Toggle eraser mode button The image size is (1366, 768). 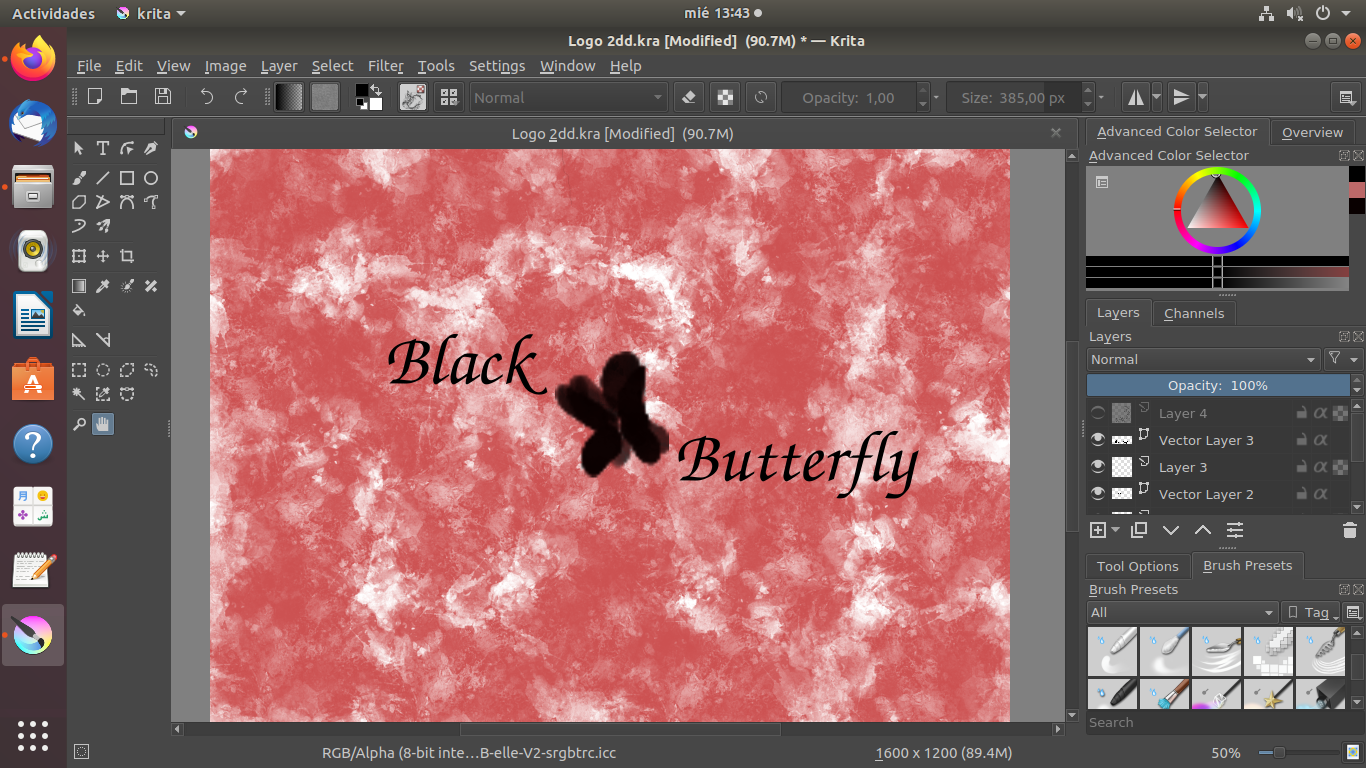(688, 97)
